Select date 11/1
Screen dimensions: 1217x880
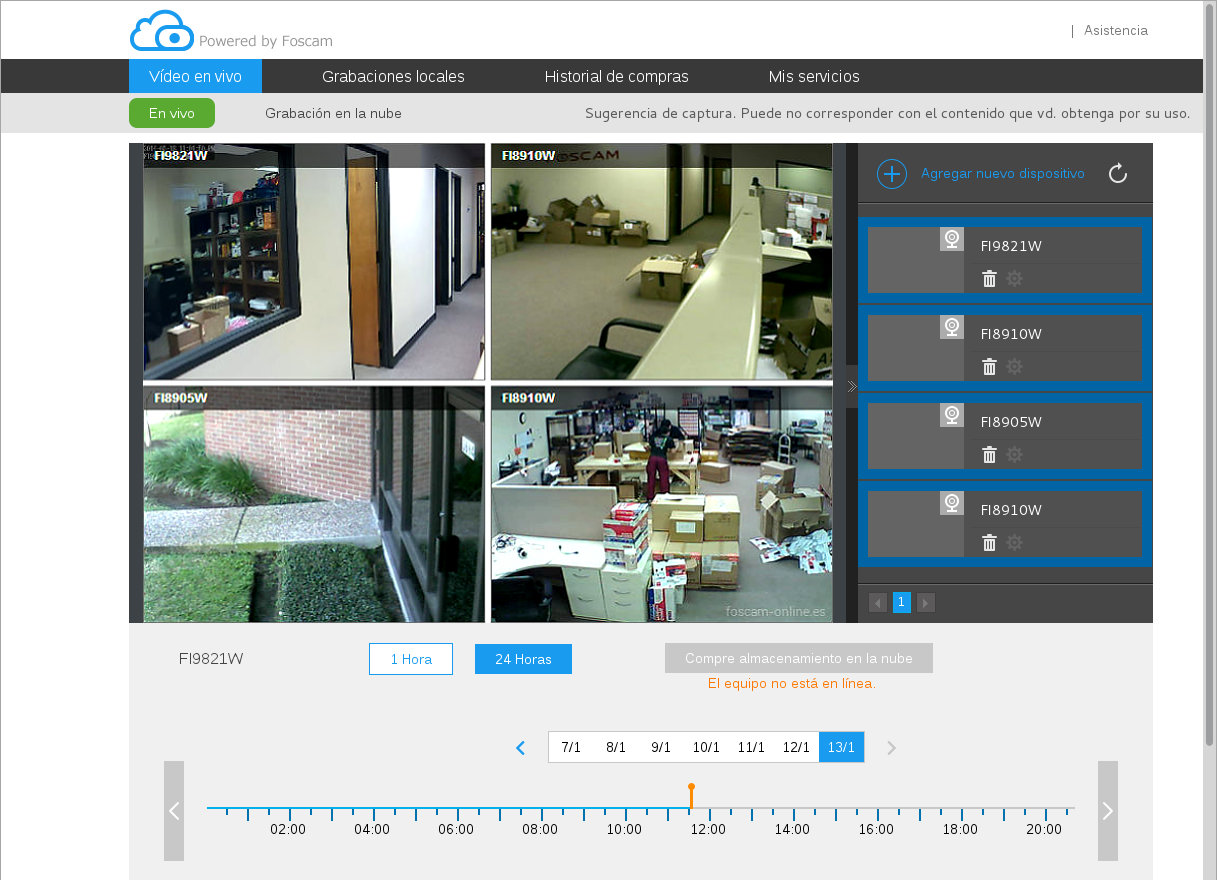coord(751,747)
